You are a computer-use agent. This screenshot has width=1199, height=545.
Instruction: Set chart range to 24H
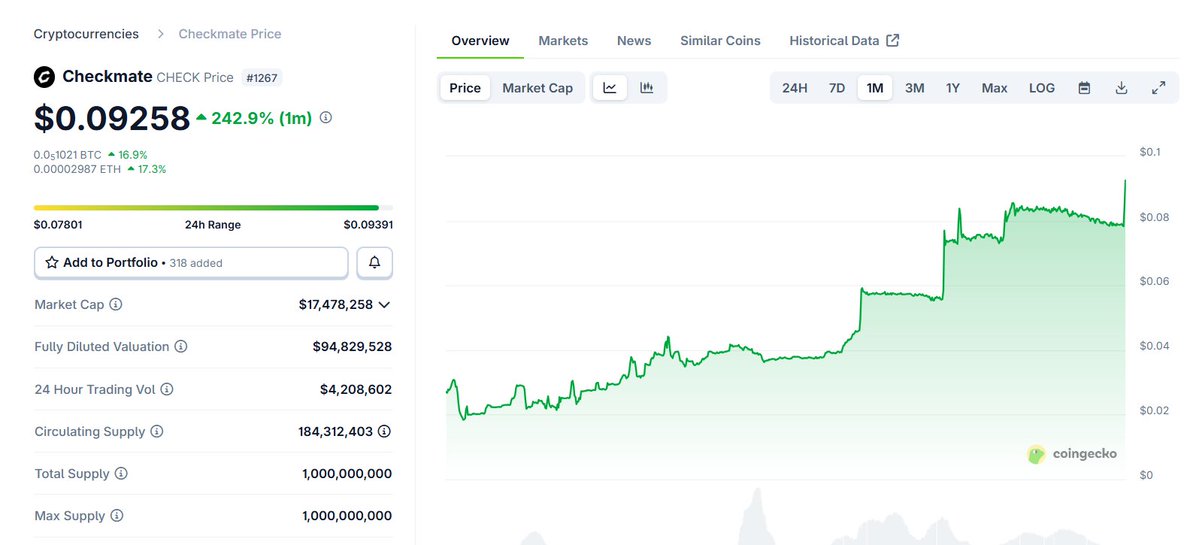(794, 88)
